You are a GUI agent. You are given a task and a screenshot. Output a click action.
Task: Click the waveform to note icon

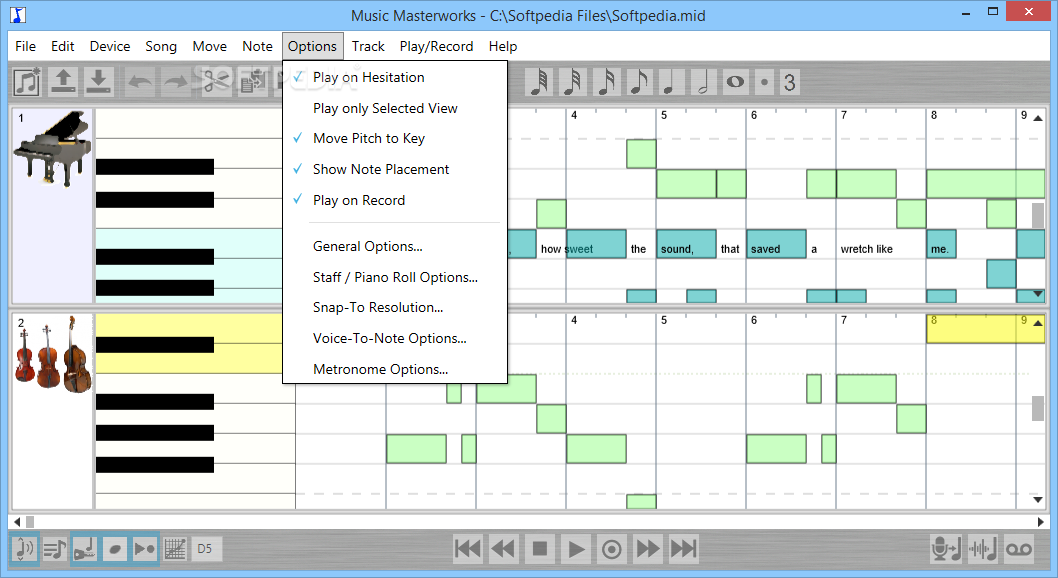(982, 548)
